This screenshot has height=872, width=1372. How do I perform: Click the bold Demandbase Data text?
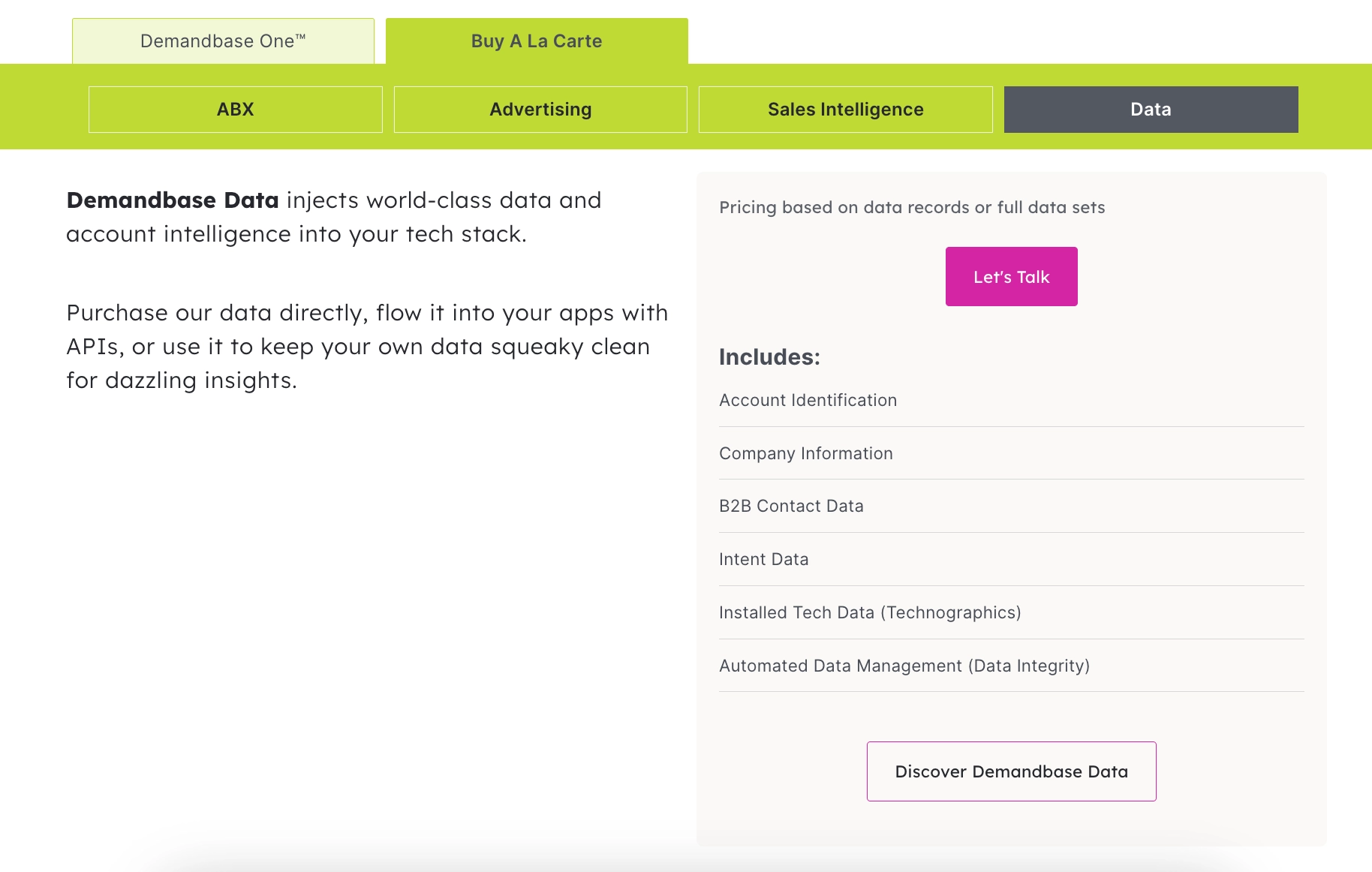pos(173,200)
